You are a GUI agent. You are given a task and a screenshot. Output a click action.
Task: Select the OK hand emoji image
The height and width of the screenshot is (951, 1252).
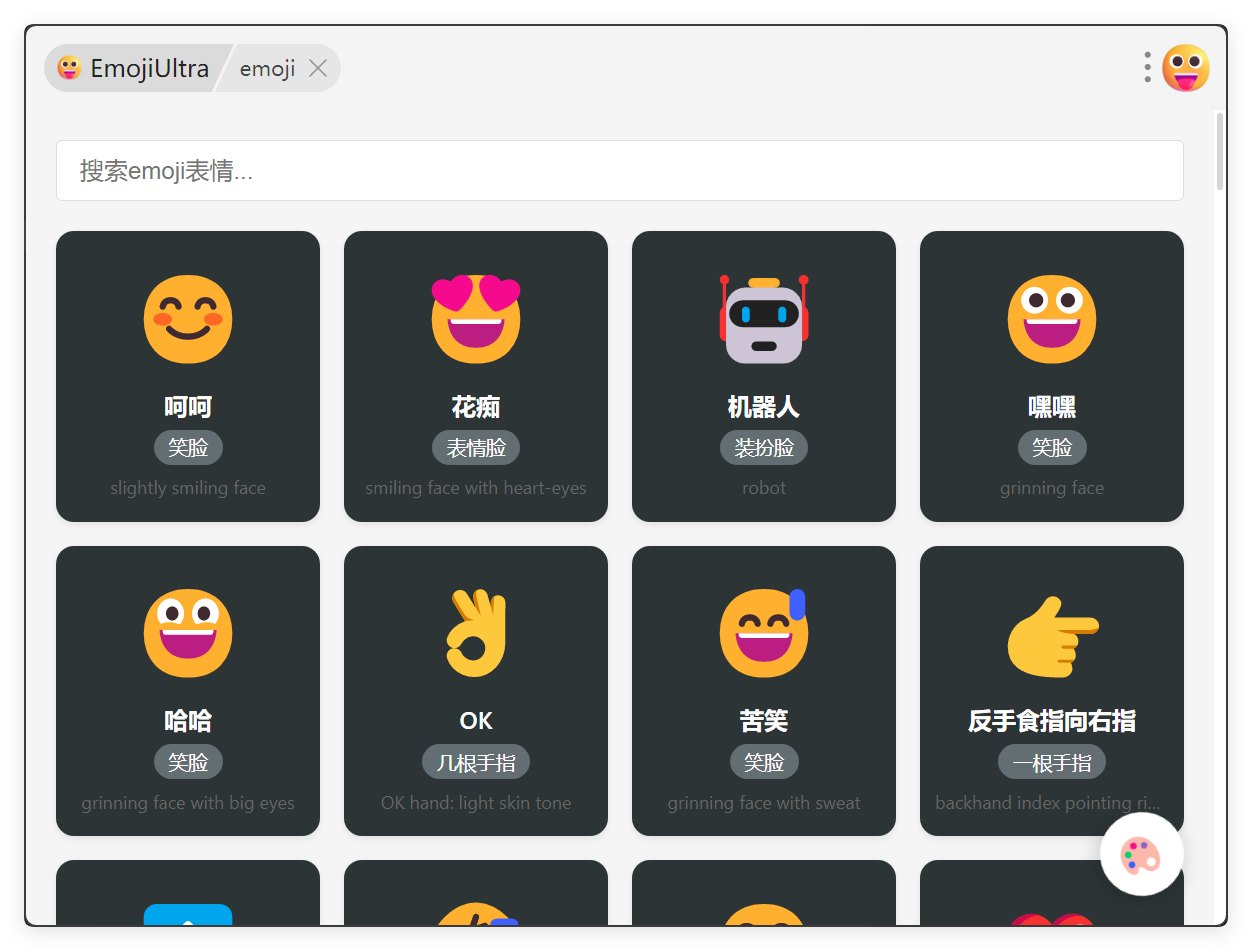(x=476, y=633)
